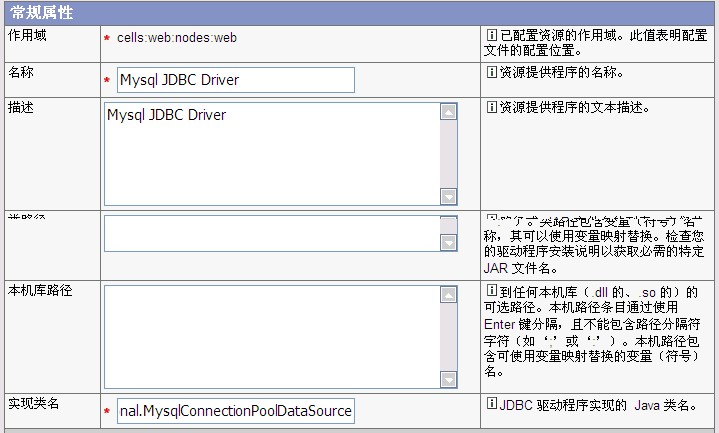
Task: Click inside the classpath text area
Action: tap(270, 234)
